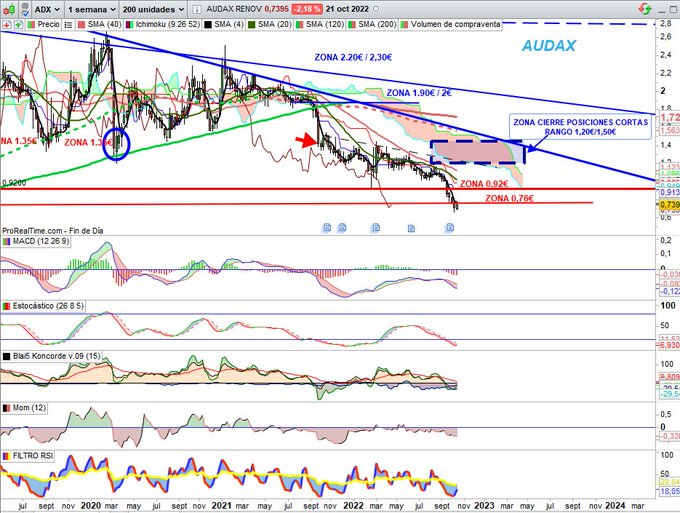Click the 2023 label on time axis

[x=484, y=506]
